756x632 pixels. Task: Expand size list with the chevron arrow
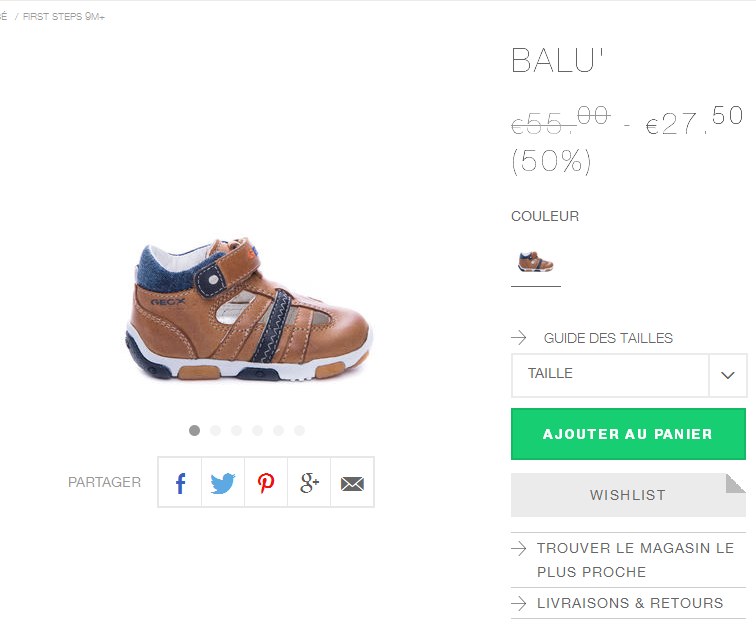(x=728, y=375)
